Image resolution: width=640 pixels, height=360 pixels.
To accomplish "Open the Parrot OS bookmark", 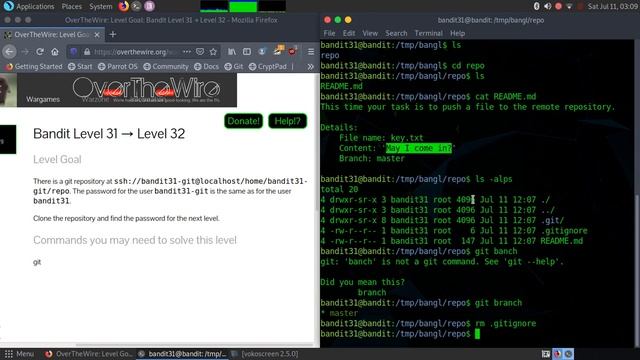I will [x=118, y=67].
